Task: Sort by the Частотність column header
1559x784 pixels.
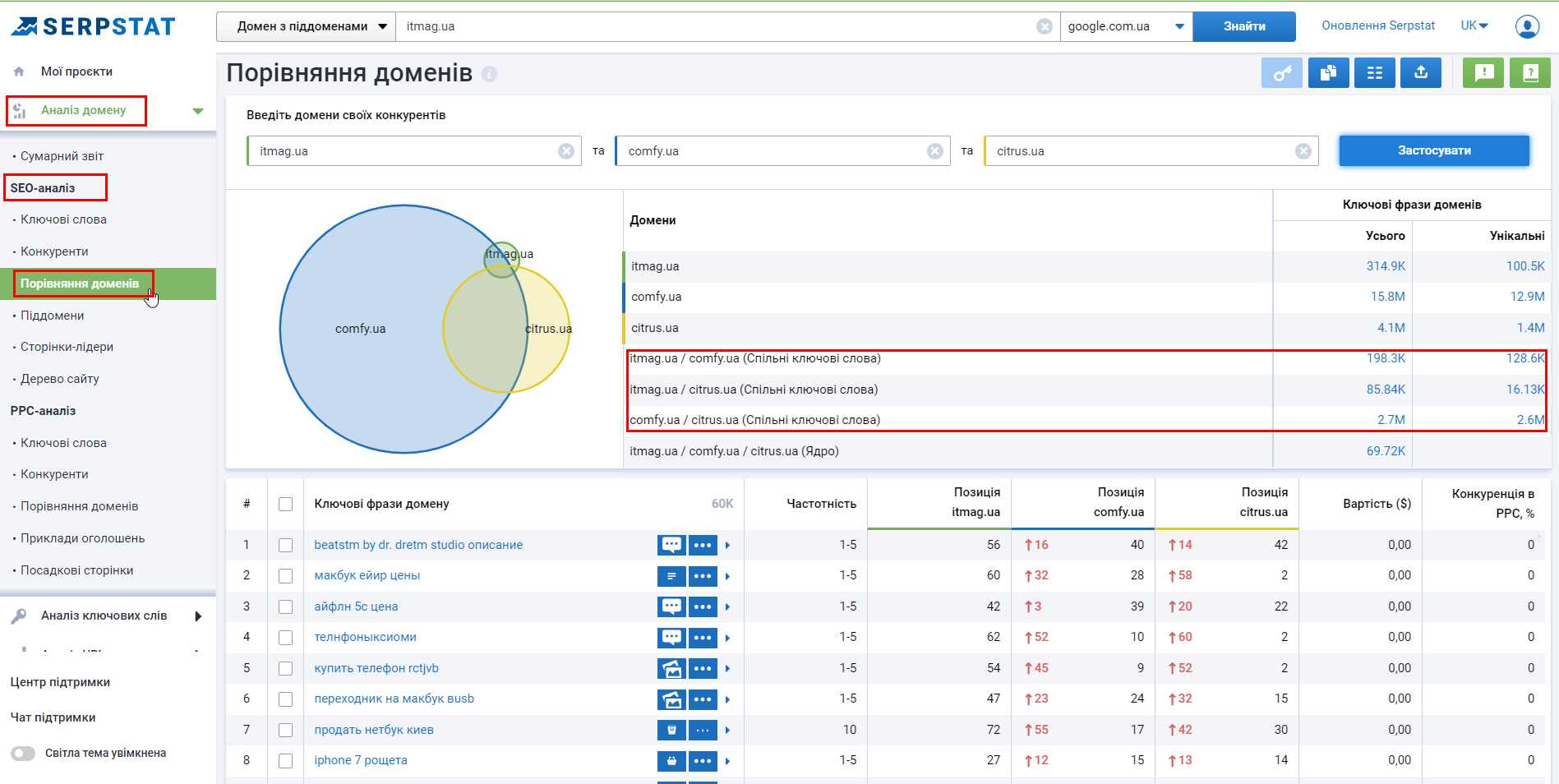Action: tap(821, 504)
